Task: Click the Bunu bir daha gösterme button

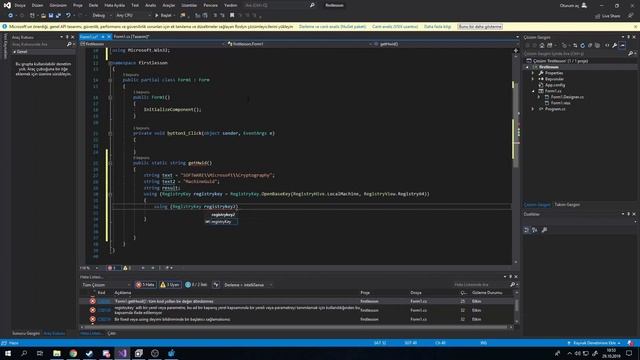Action: click(x=480, y=27)
